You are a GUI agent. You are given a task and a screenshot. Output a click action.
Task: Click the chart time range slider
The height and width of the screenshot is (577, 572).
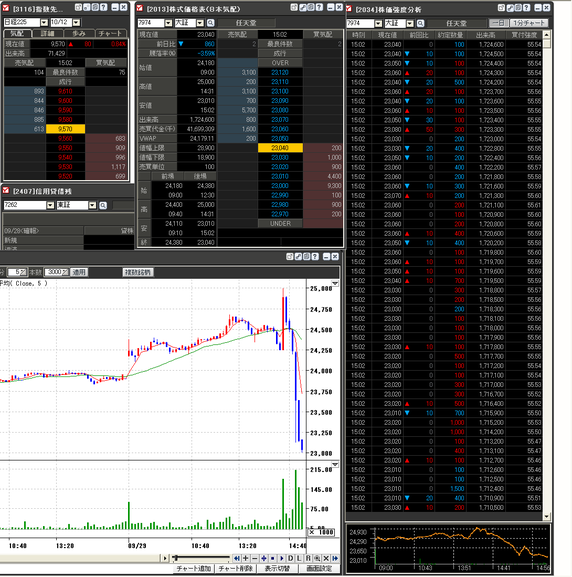click(x=201, y=558)
